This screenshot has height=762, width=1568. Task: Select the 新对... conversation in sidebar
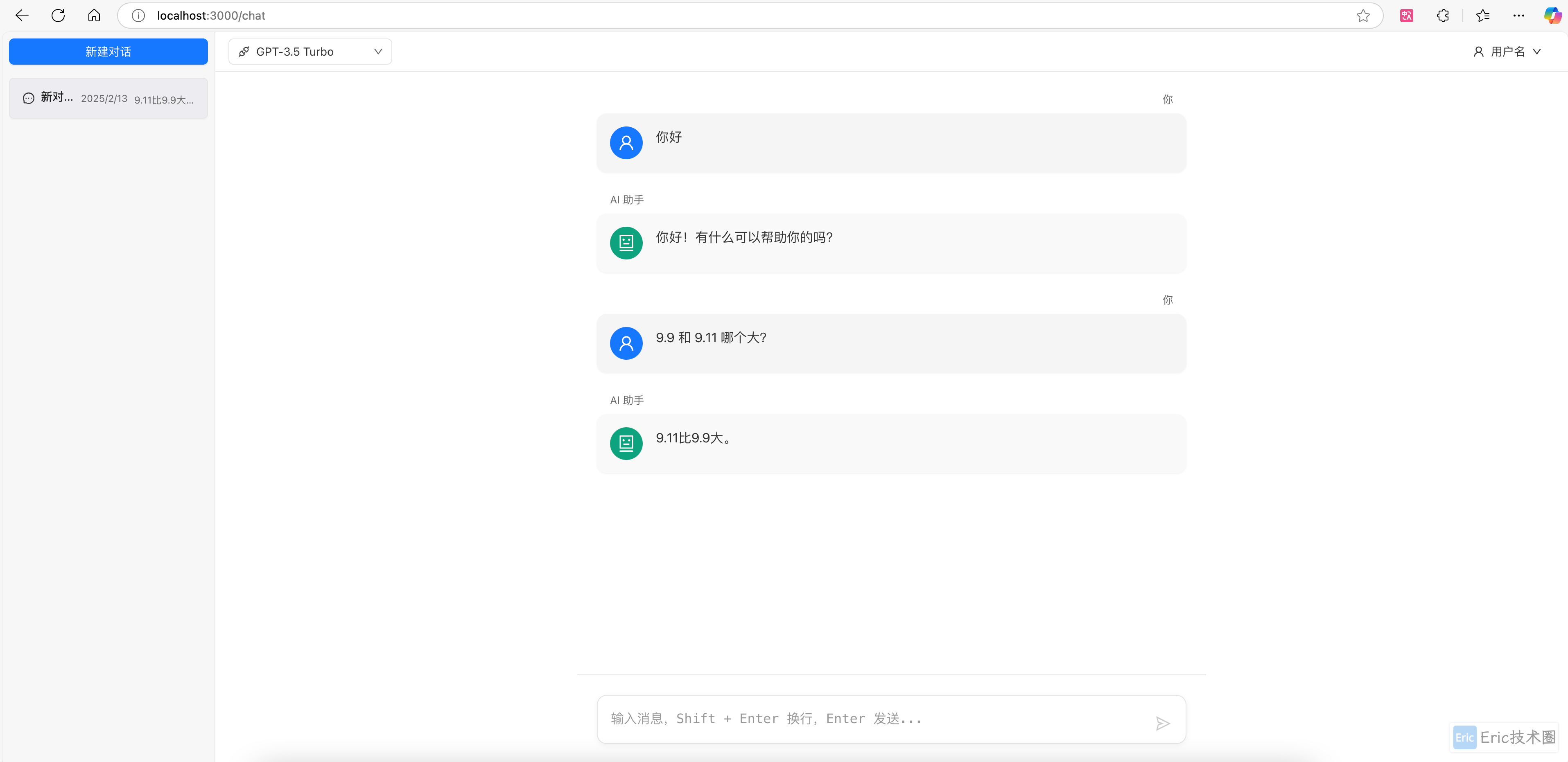click(x=108, y=98)
